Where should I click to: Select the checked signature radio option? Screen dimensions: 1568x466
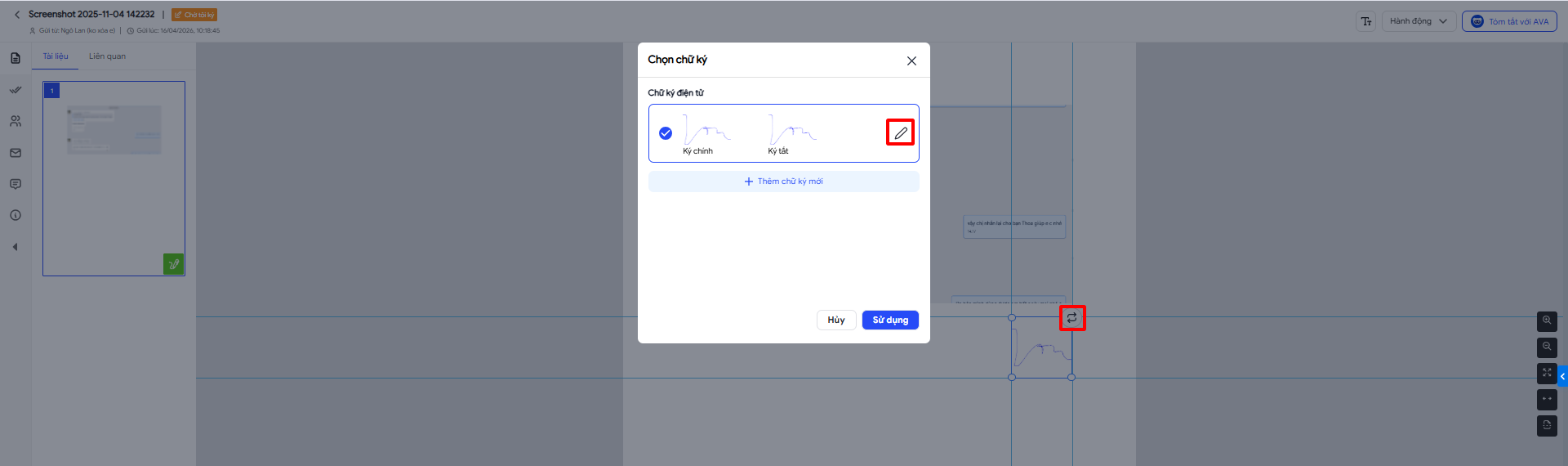666,133
